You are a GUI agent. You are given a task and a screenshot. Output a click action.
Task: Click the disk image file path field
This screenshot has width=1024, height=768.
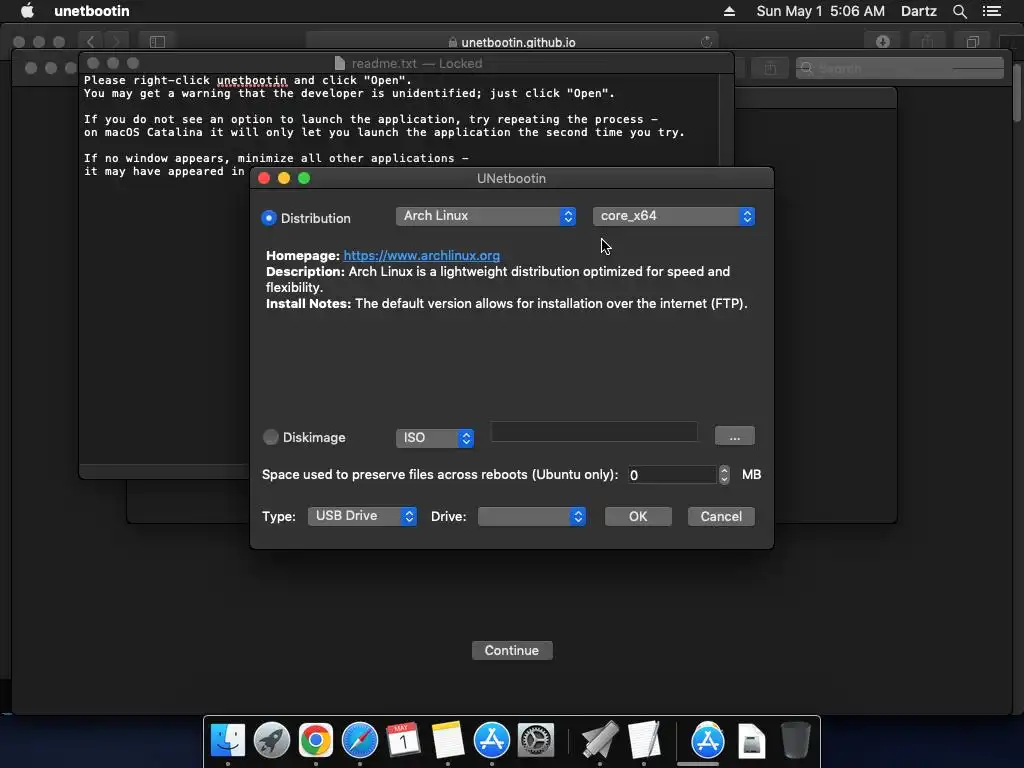tap(594, 432)
